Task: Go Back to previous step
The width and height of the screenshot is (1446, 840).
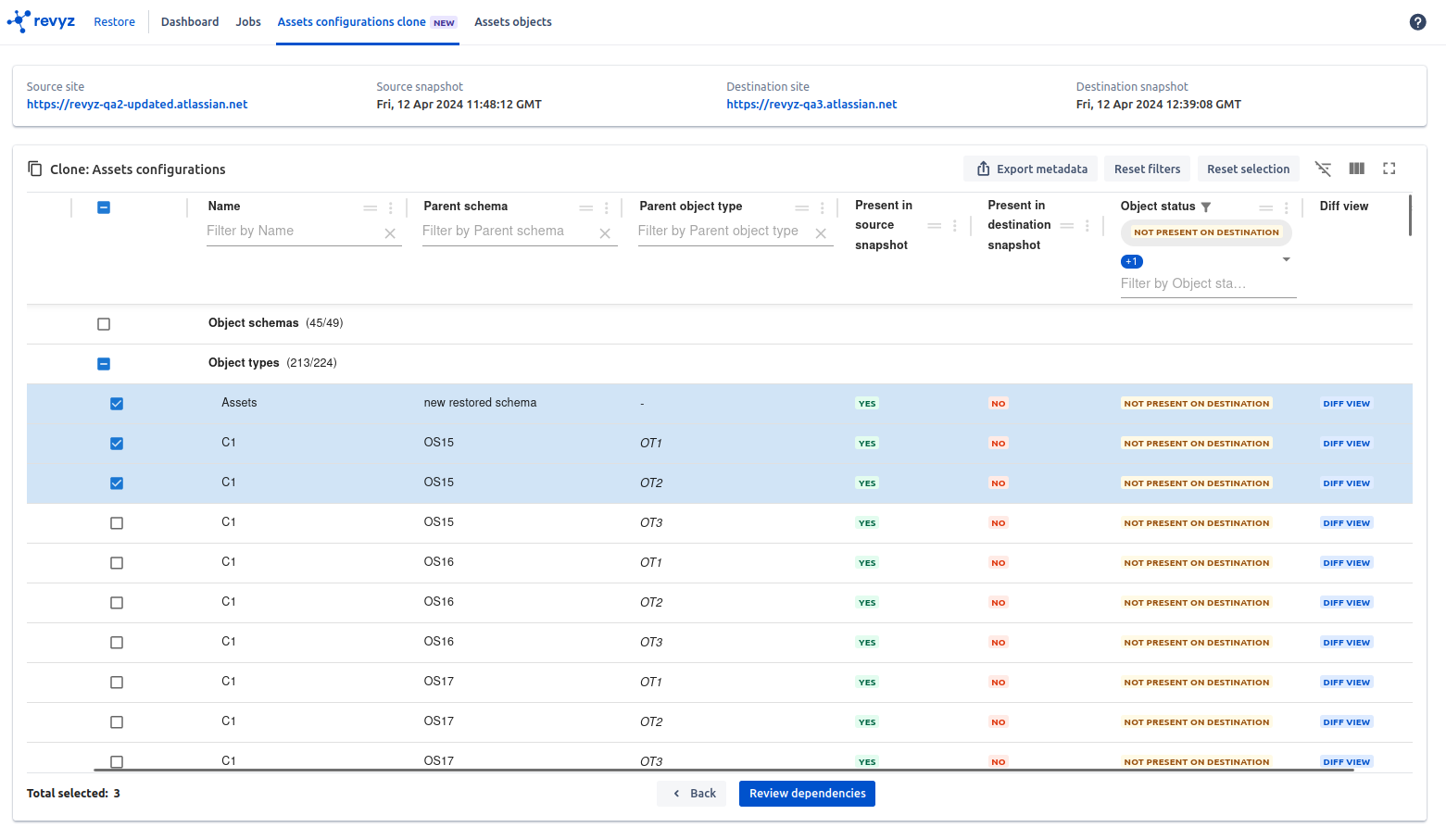Action: point(694,794)
